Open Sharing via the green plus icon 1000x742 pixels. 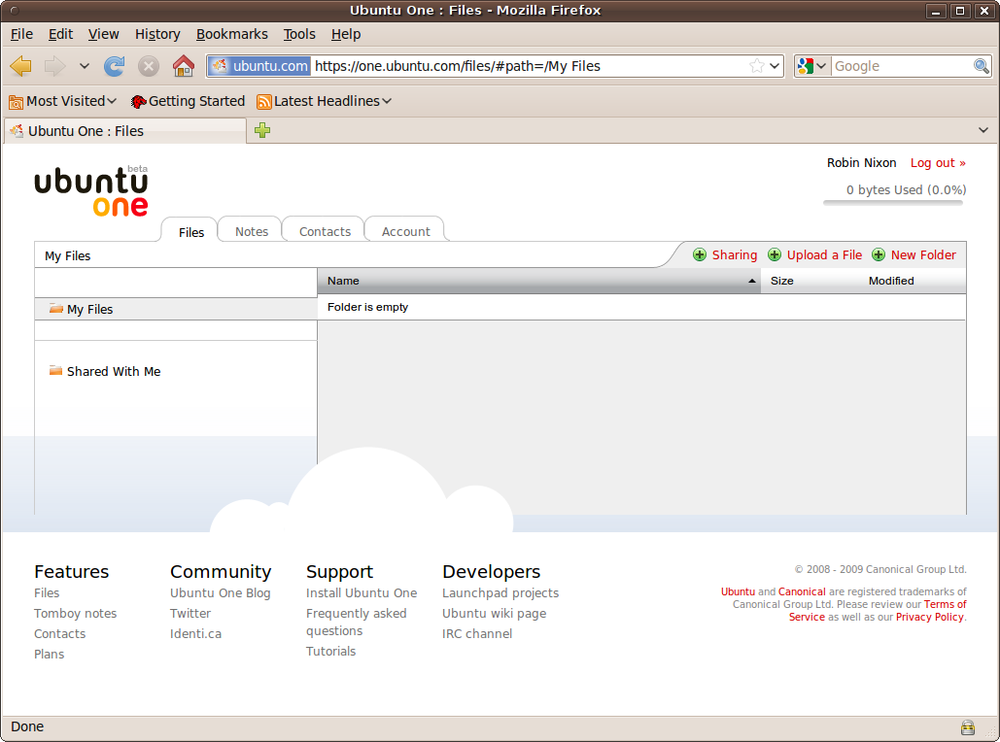point(700,255)
